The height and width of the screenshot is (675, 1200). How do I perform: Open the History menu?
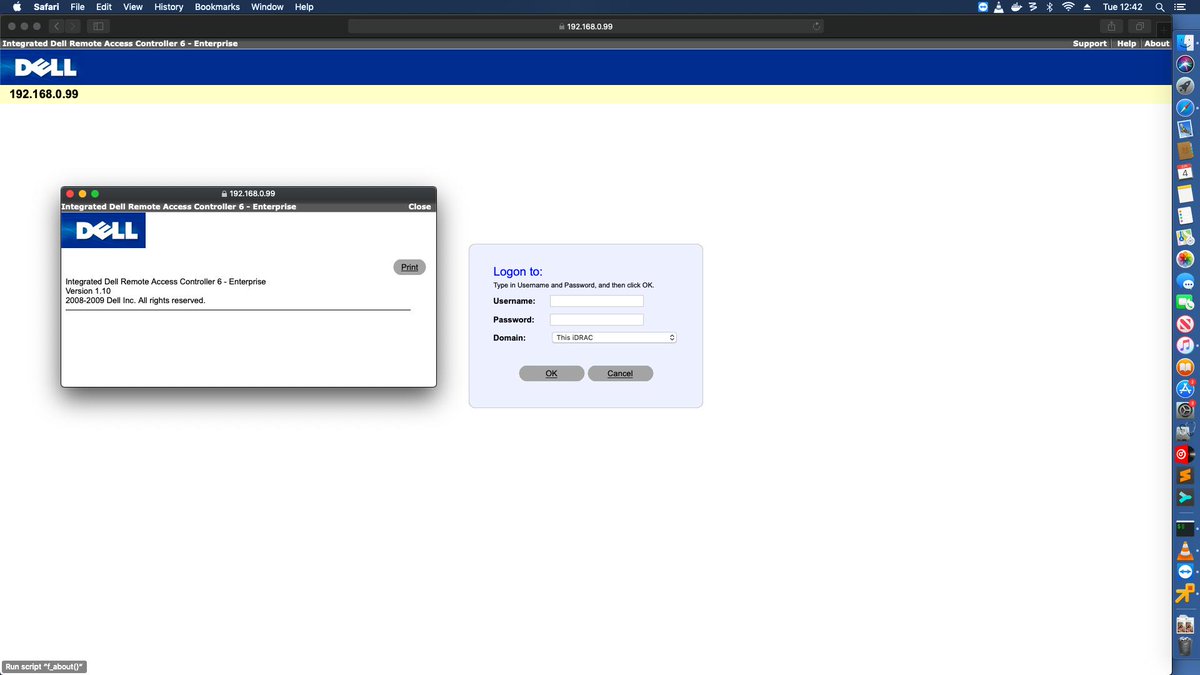tap(168, 7)
